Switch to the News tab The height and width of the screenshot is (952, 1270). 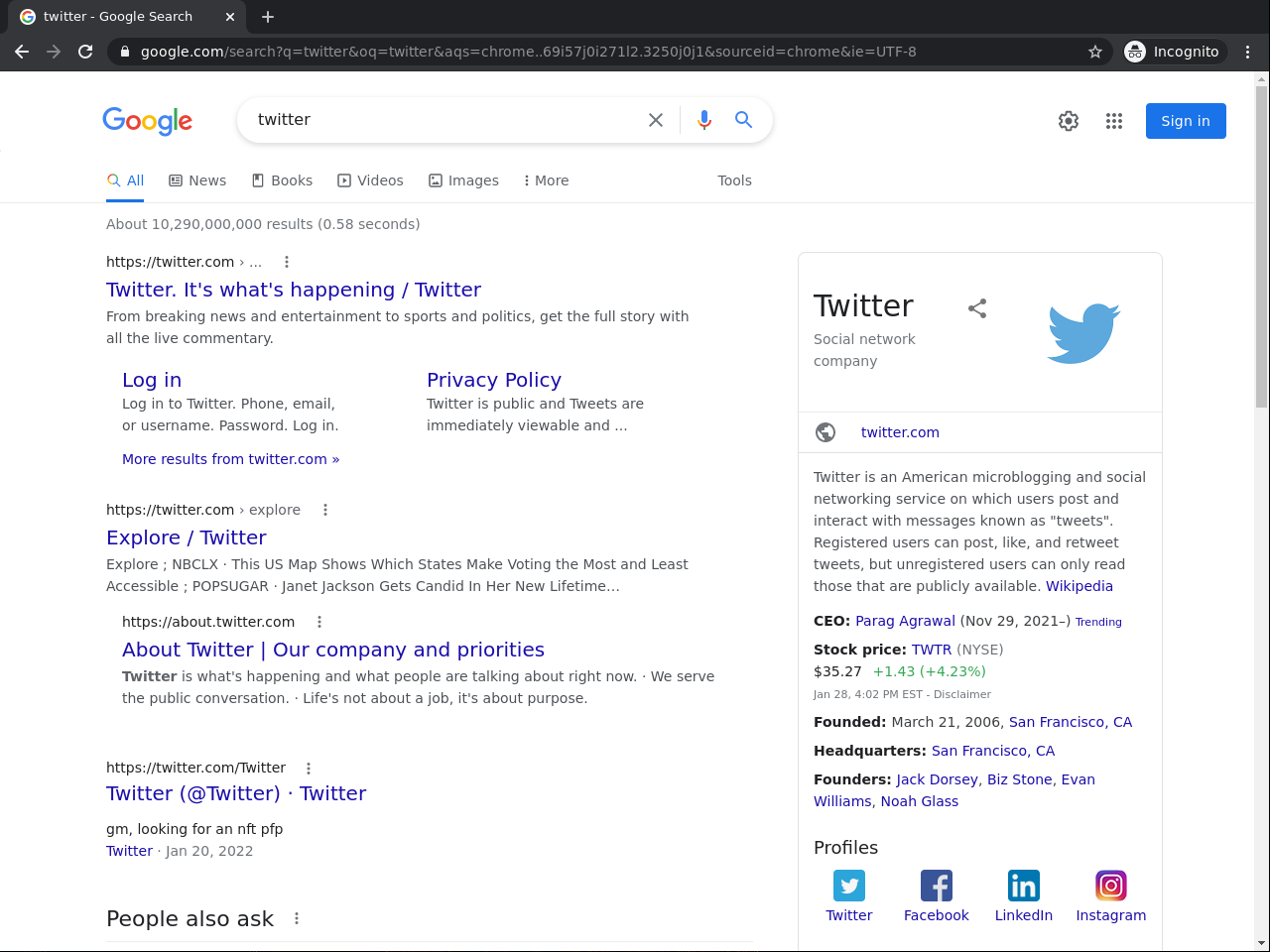point(197,180)
